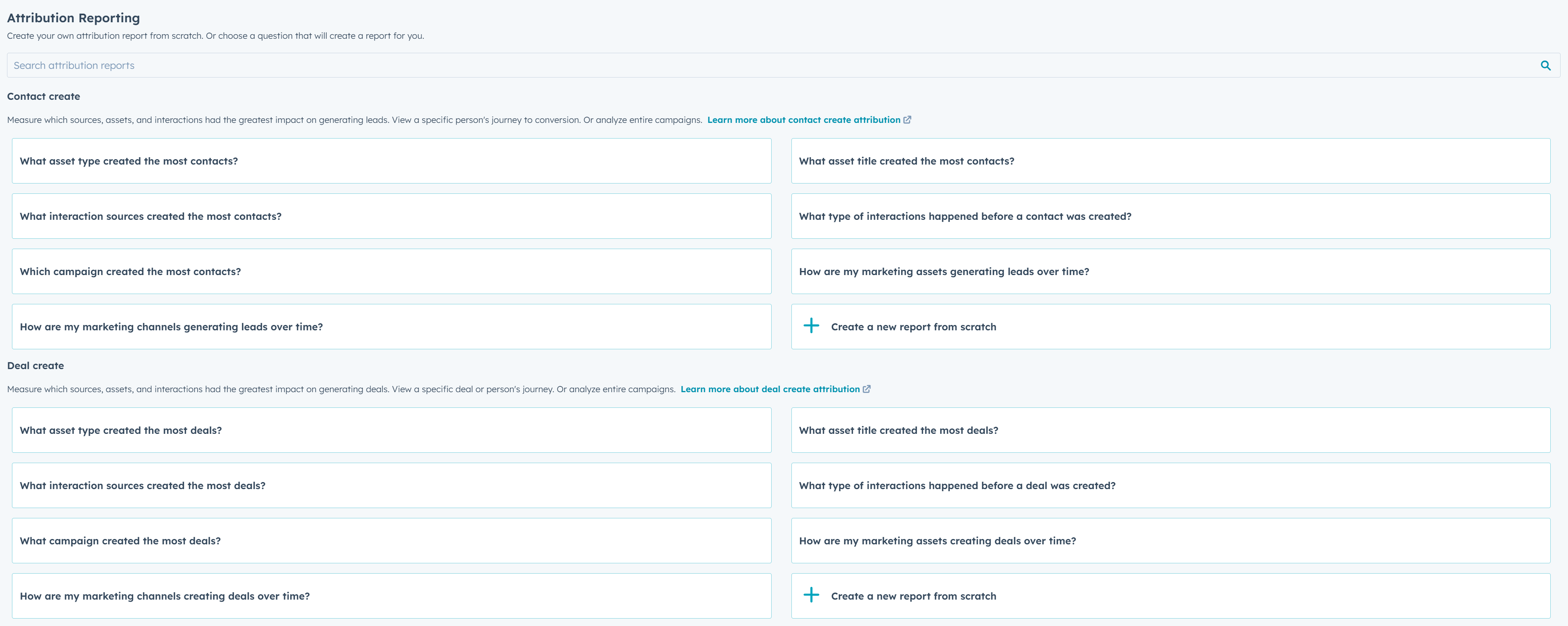Click the external link icon after contact attribution link
This screenshot has height=626, width=1568.
click(907, 119)
